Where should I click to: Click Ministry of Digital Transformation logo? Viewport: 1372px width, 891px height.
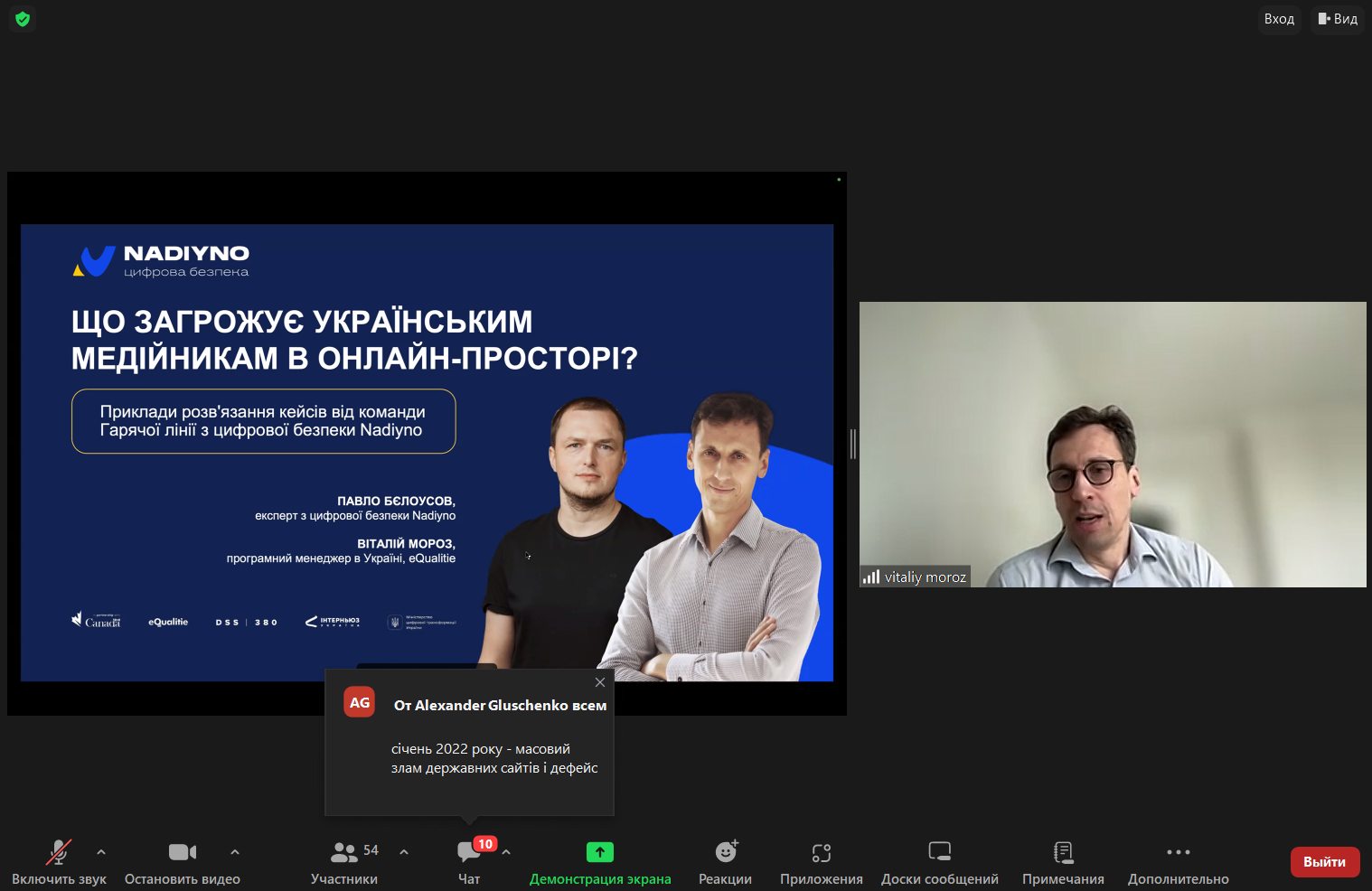pos(422,622)
